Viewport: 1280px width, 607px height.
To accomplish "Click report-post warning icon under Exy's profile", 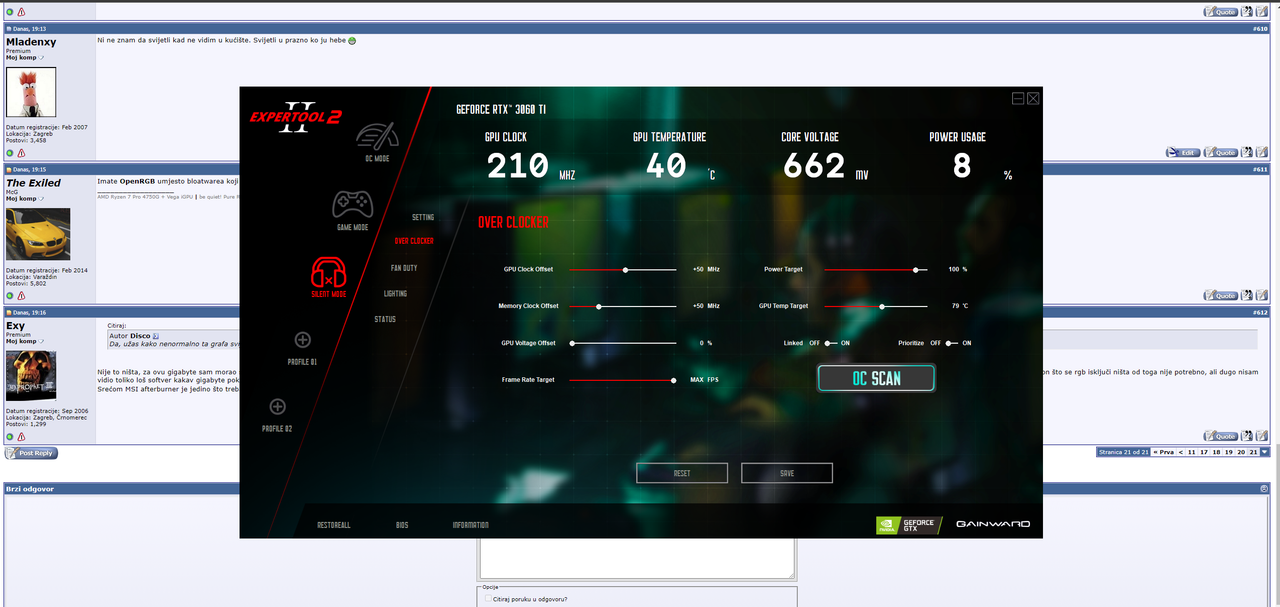I will tap(21, 437).
